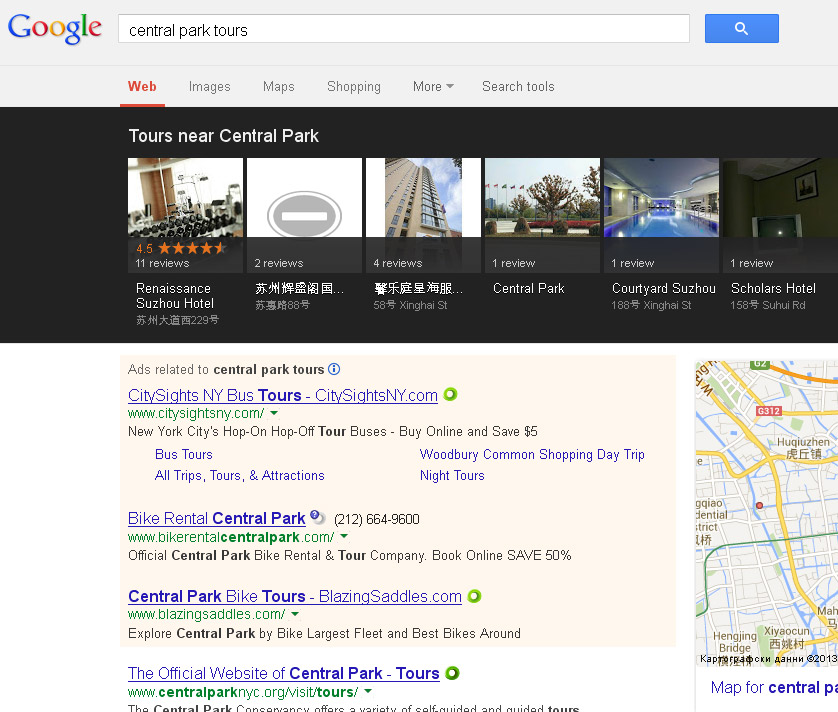Click the Renaissance Suzhou Hotel name
Screen dimensions: 838x712
pos(175,296)
